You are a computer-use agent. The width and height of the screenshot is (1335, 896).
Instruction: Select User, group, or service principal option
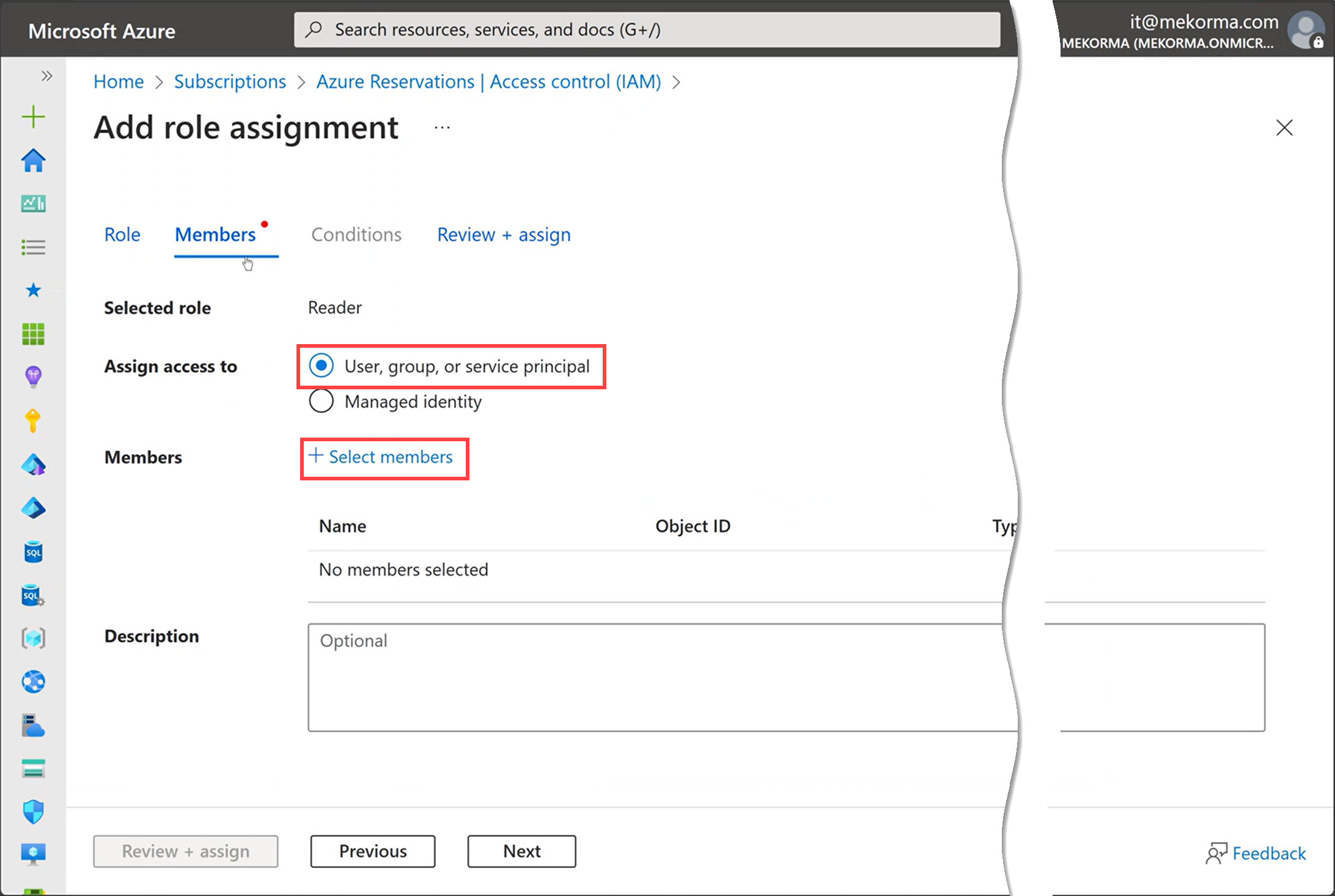tap(322, 366)
